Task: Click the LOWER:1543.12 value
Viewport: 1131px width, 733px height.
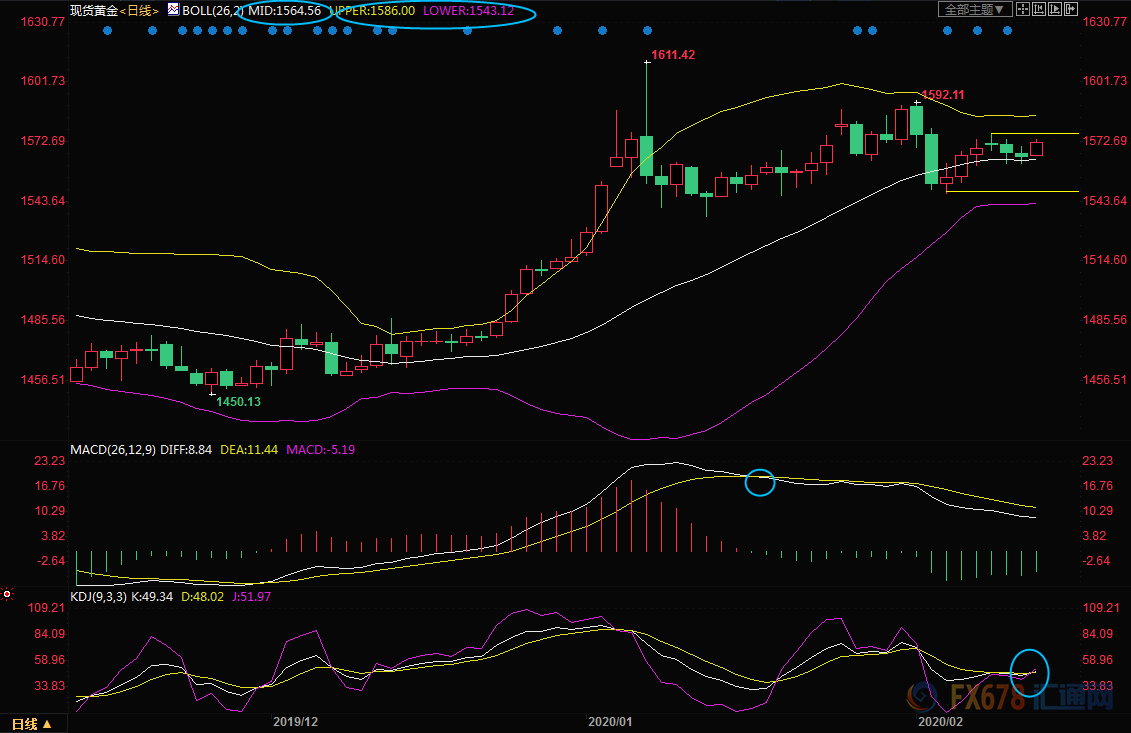Action: pos(469,11)
